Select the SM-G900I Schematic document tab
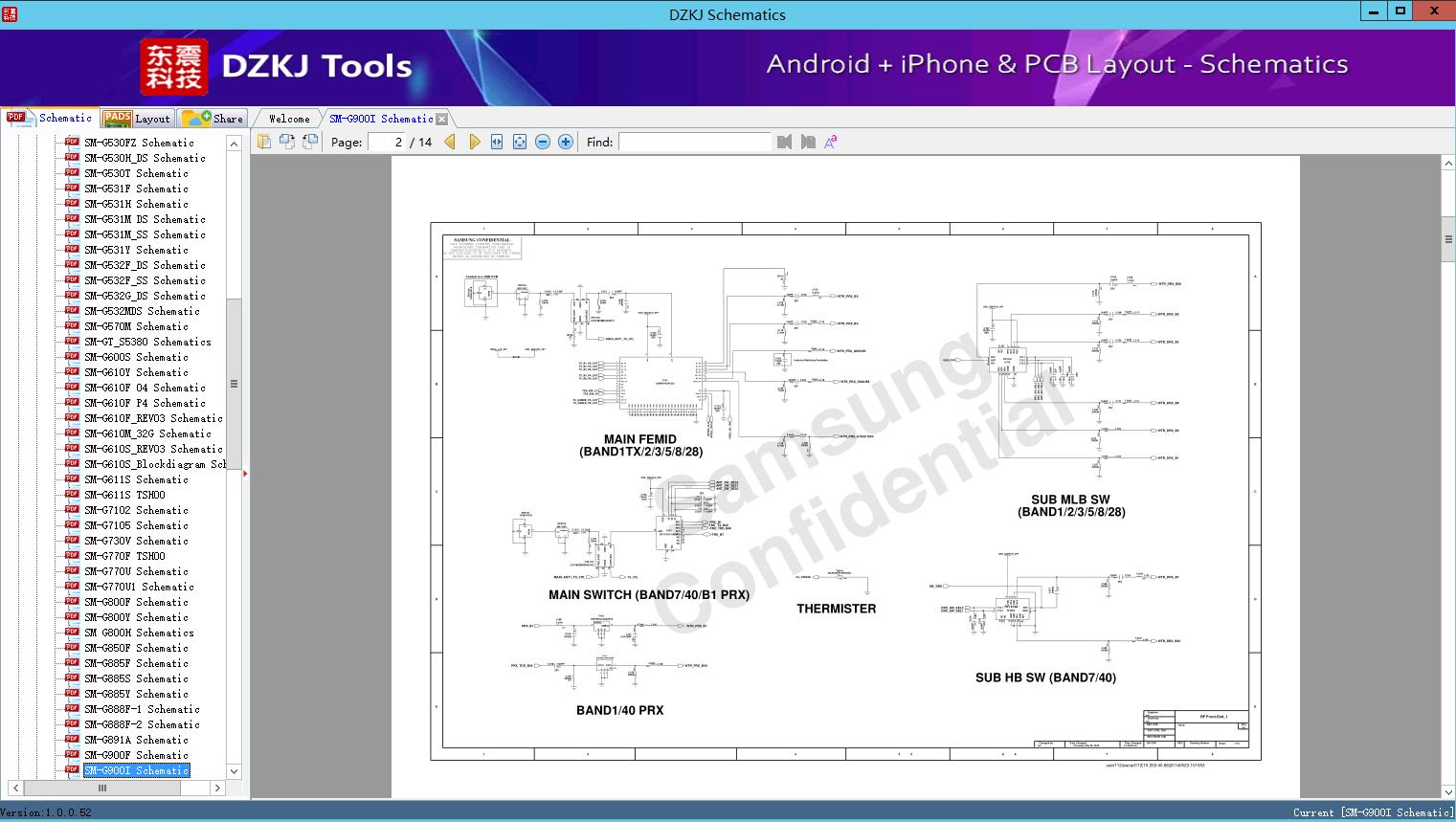The width and height of the screenshot is (1456, 822). click(x=381, y=119)
